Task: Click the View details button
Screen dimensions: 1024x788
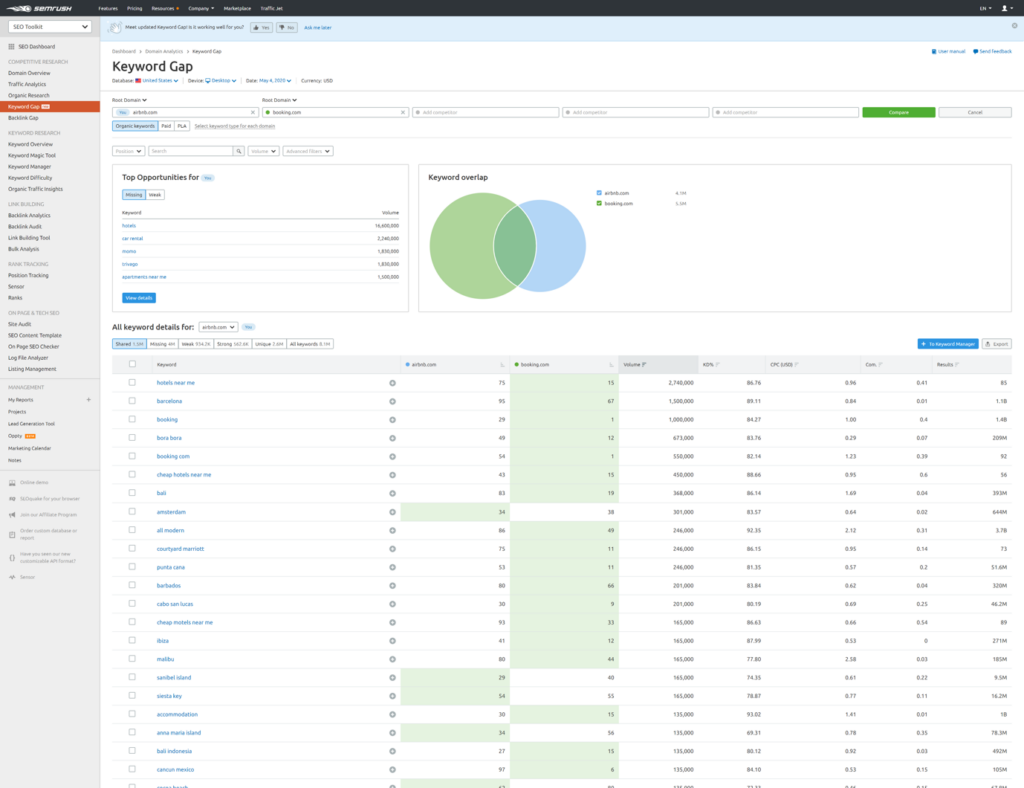Action: coord(139,298)
